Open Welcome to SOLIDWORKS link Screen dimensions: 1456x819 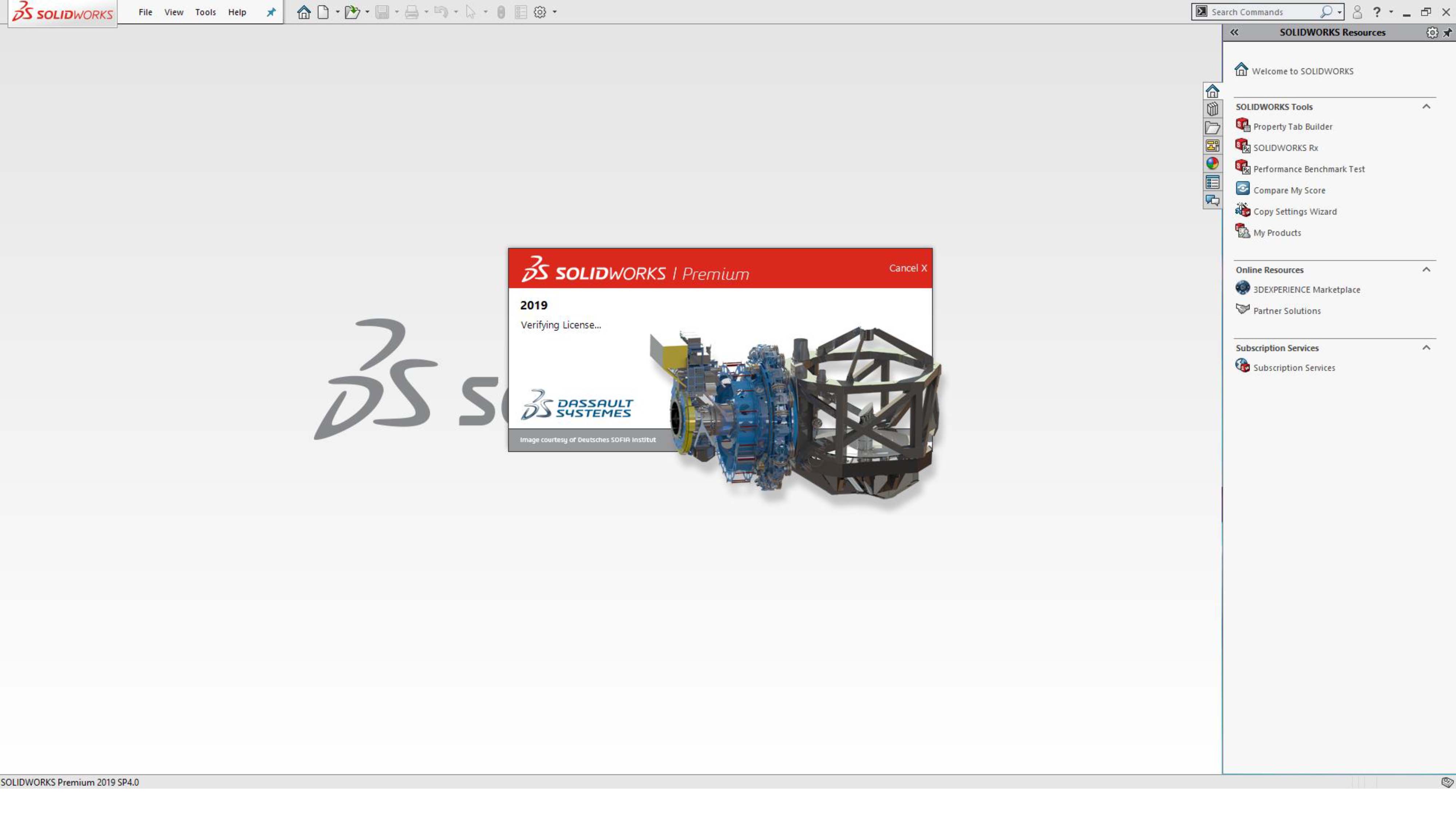click(1294, 71)
